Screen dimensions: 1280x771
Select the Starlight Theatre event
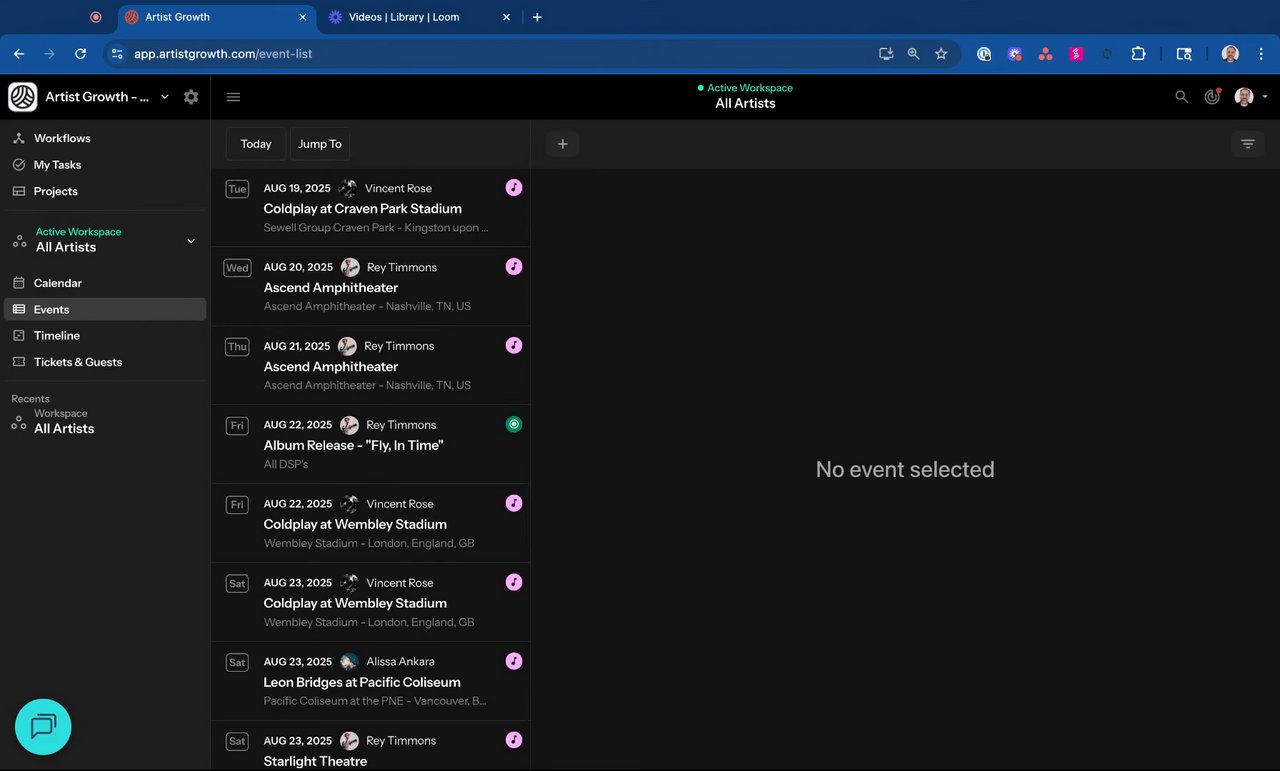pos(370,747)
